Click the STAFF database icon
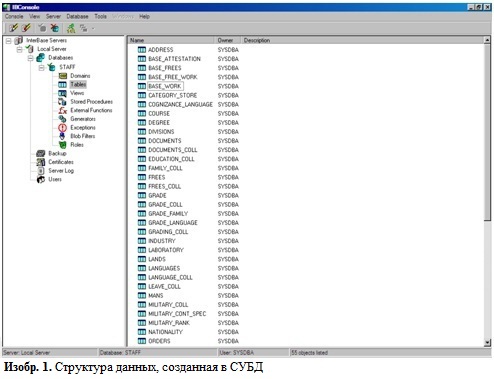 pos(52,67)
